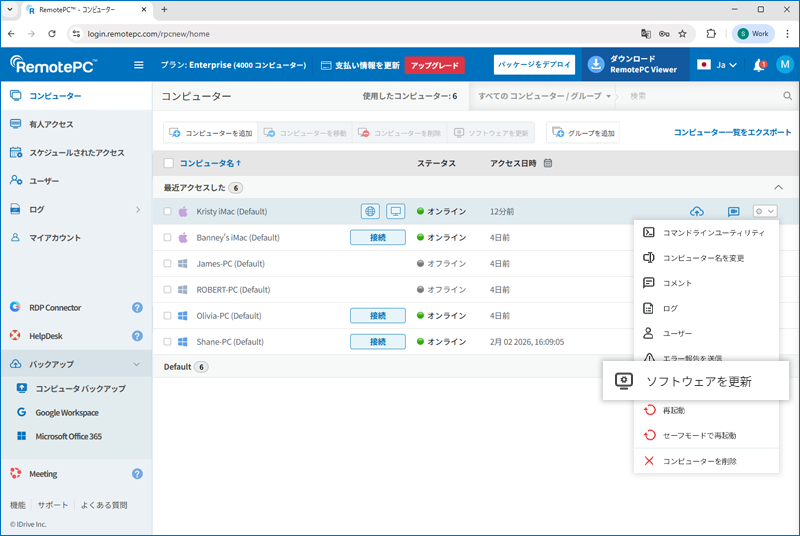The width and height of the screenshot is (800, 536).
Task: Open the Ja language dropdown
Action: point(718,65)
